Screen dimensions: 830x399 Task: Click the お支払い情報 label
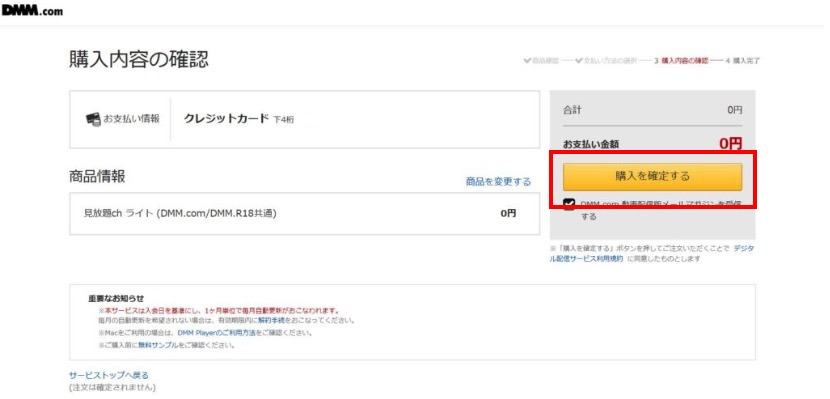click(x=131, y=119)
